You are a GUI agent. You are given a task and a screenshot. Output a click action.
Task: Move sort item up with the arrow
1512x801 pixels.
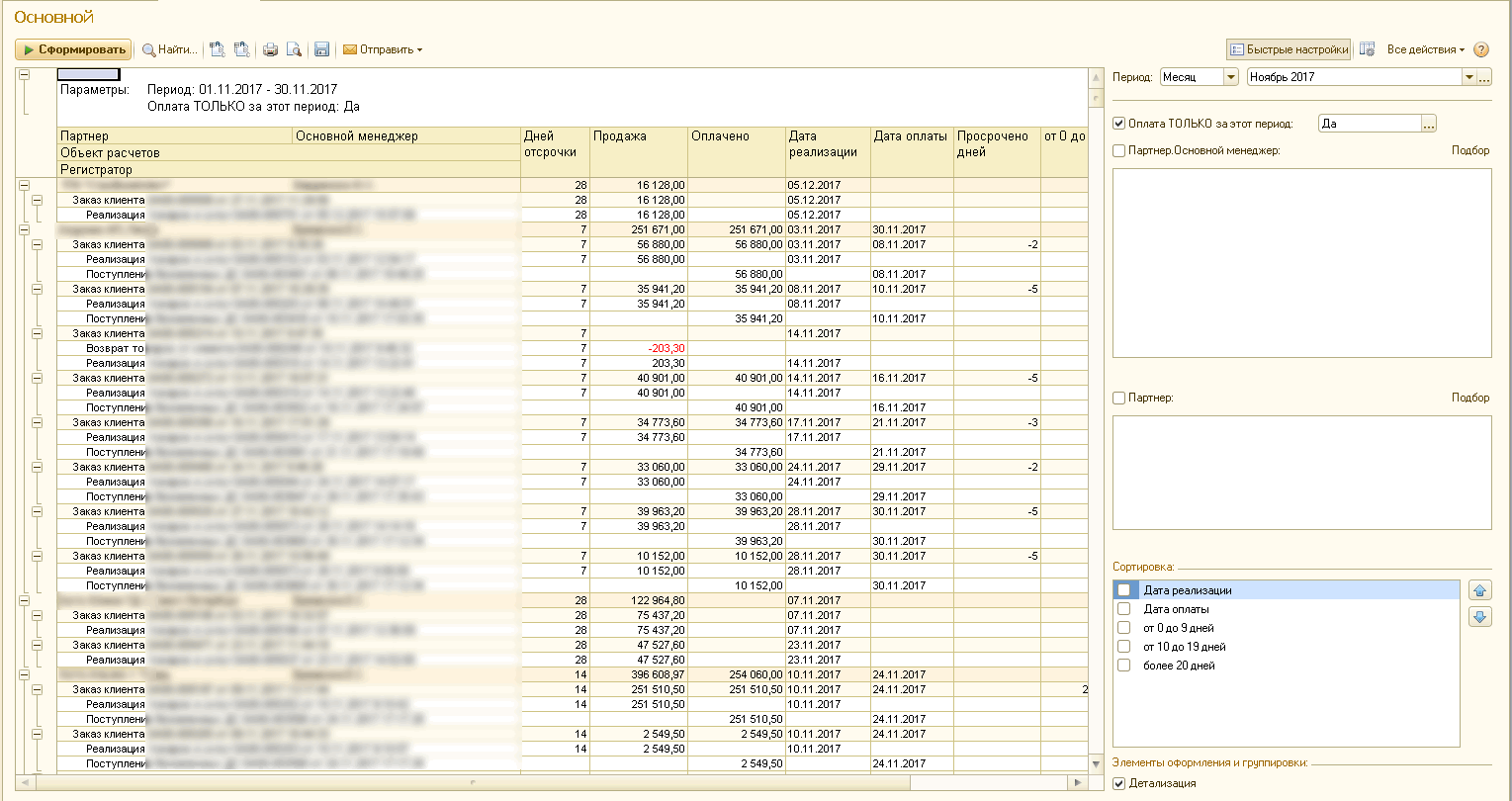coord(1480,590)
